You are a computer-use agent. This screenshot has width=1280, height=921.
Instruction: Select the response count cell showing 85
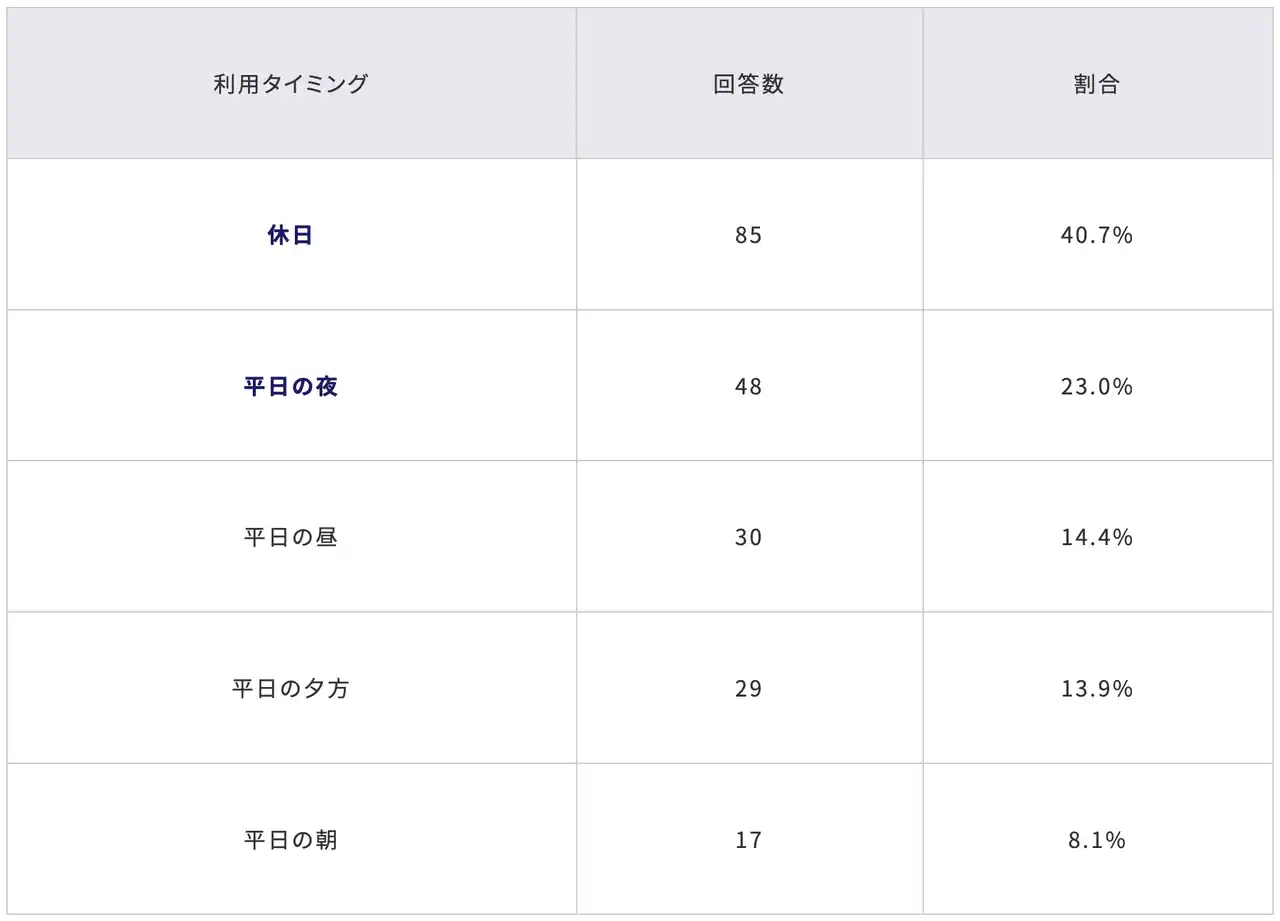tap(748, 235)
